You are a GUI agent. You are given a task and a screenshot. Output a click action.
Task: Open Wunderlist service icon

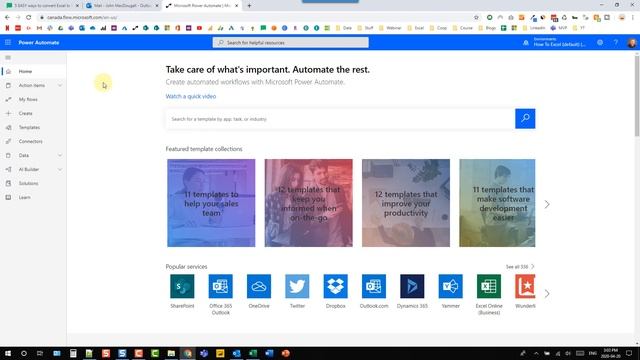525,286
